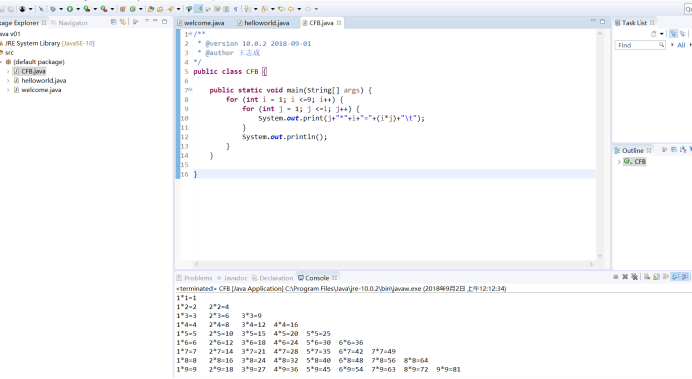Start debugging with the bug Debug icon
This screenshot has height=379, width=692.
coord(53,9)
